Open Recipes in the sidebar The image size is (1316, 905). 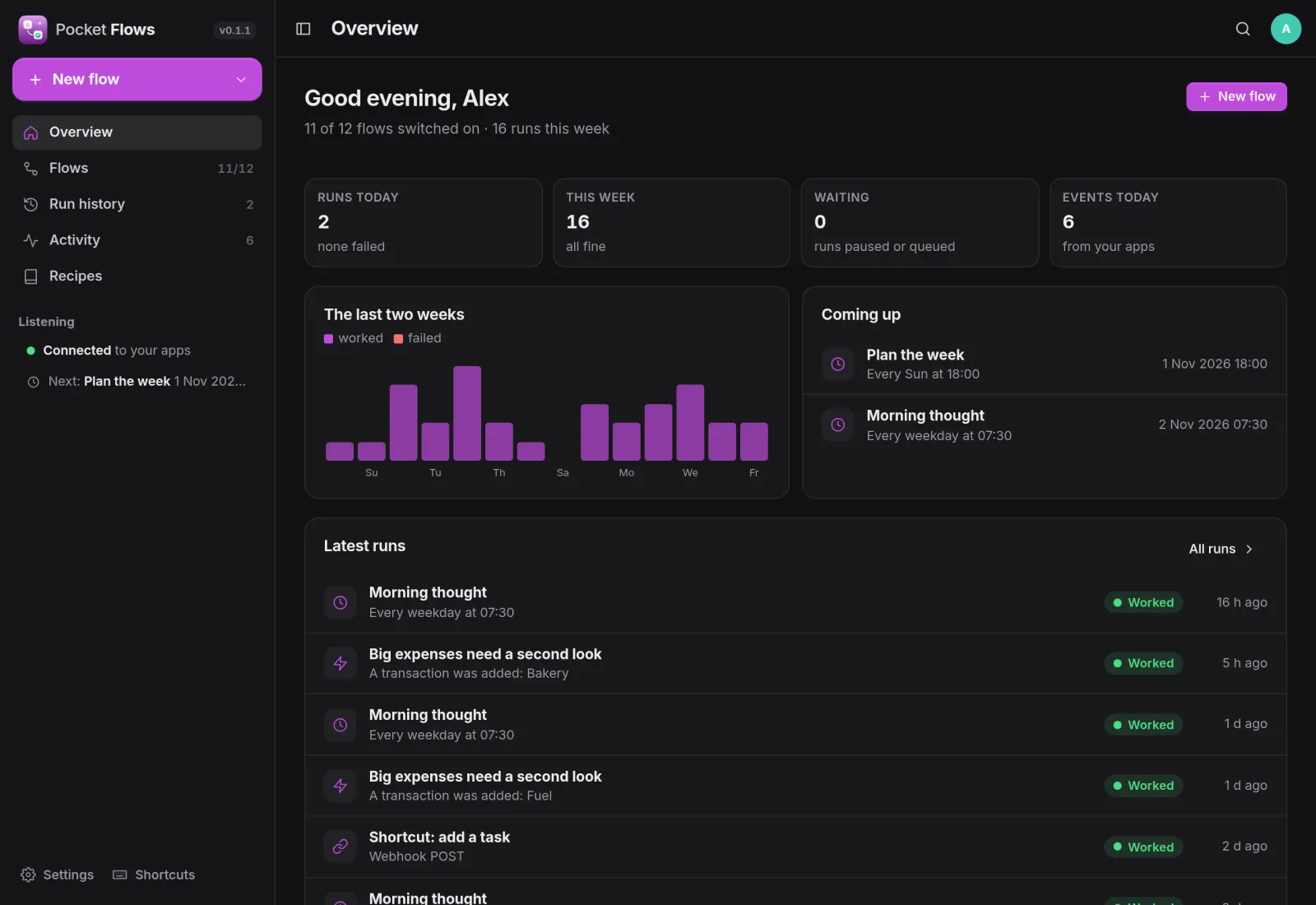point(137,276)
